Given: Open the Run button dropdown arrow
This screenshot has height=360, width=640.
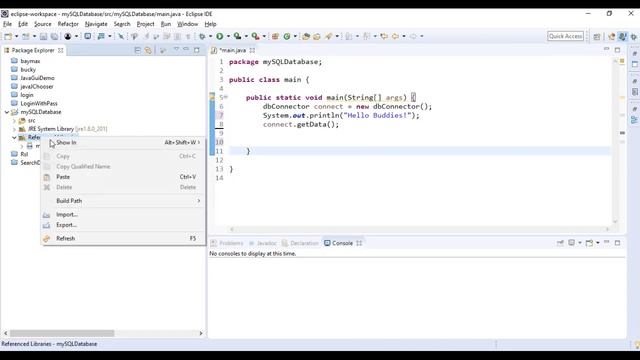Looking at the screenshot, I should (x=228, y=36).
